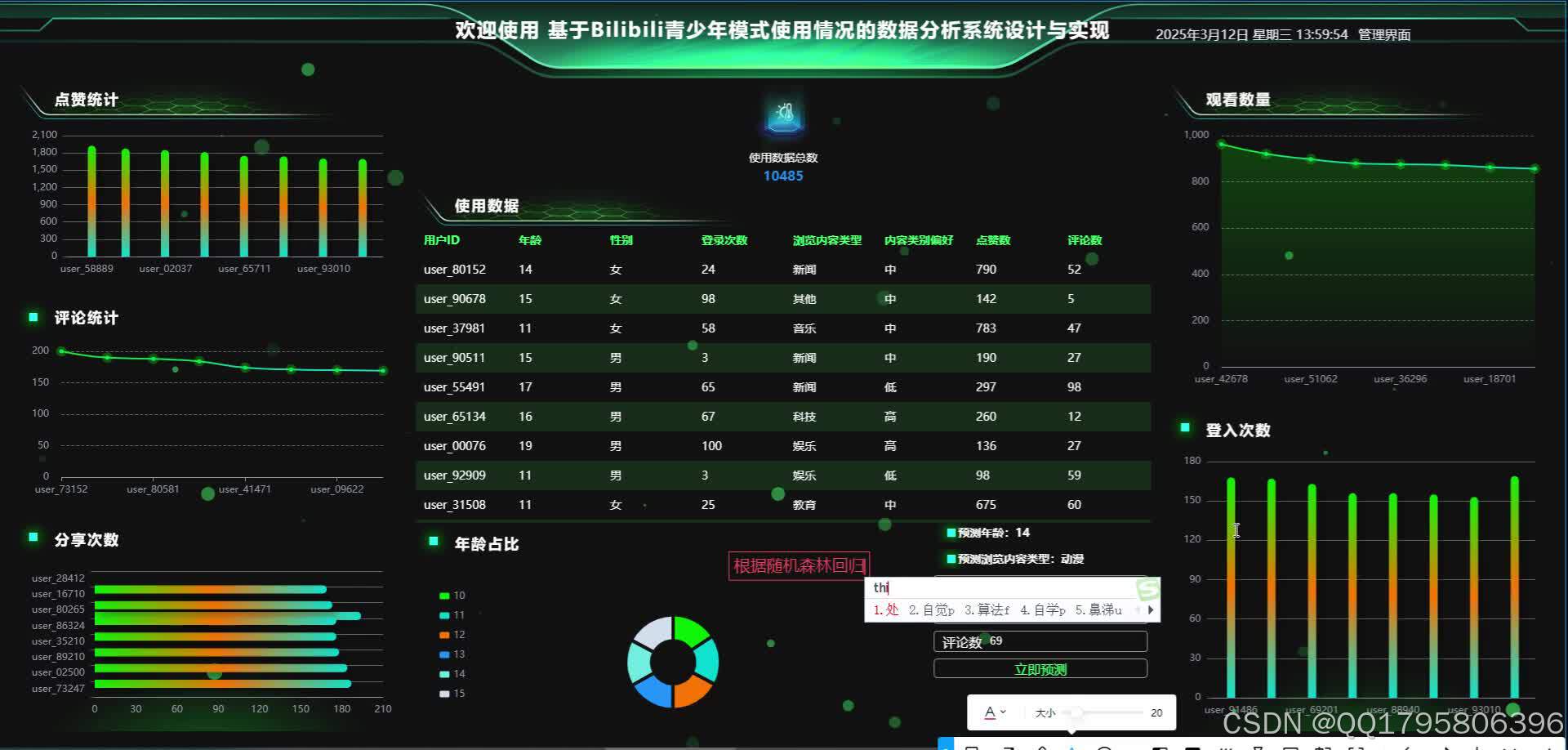The image size is (1568, 750).
Task: Click the Sogou input method logo
Action: [x=1147, y=589]
